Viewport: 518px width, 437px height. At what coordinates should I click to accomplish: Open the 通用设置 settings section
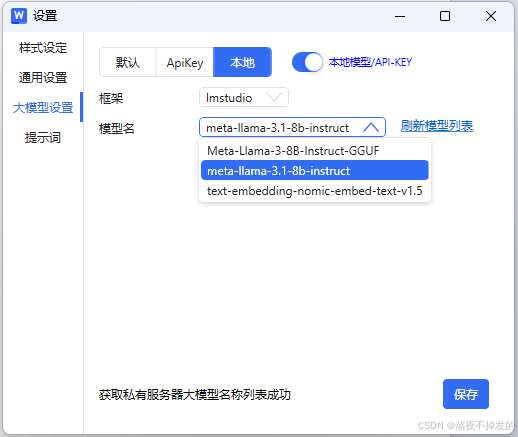tap(43, 78)
